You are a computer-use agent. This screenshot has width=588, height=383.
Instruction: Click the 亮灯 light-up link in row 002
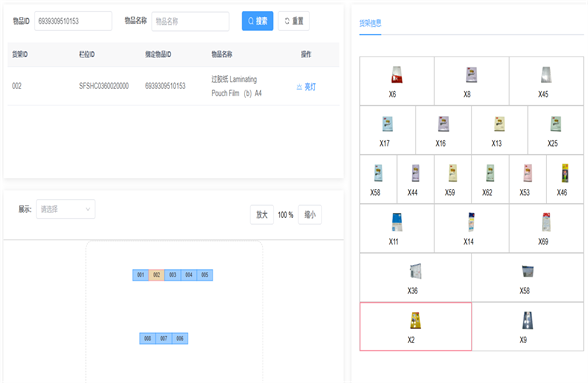click(306, 87)
